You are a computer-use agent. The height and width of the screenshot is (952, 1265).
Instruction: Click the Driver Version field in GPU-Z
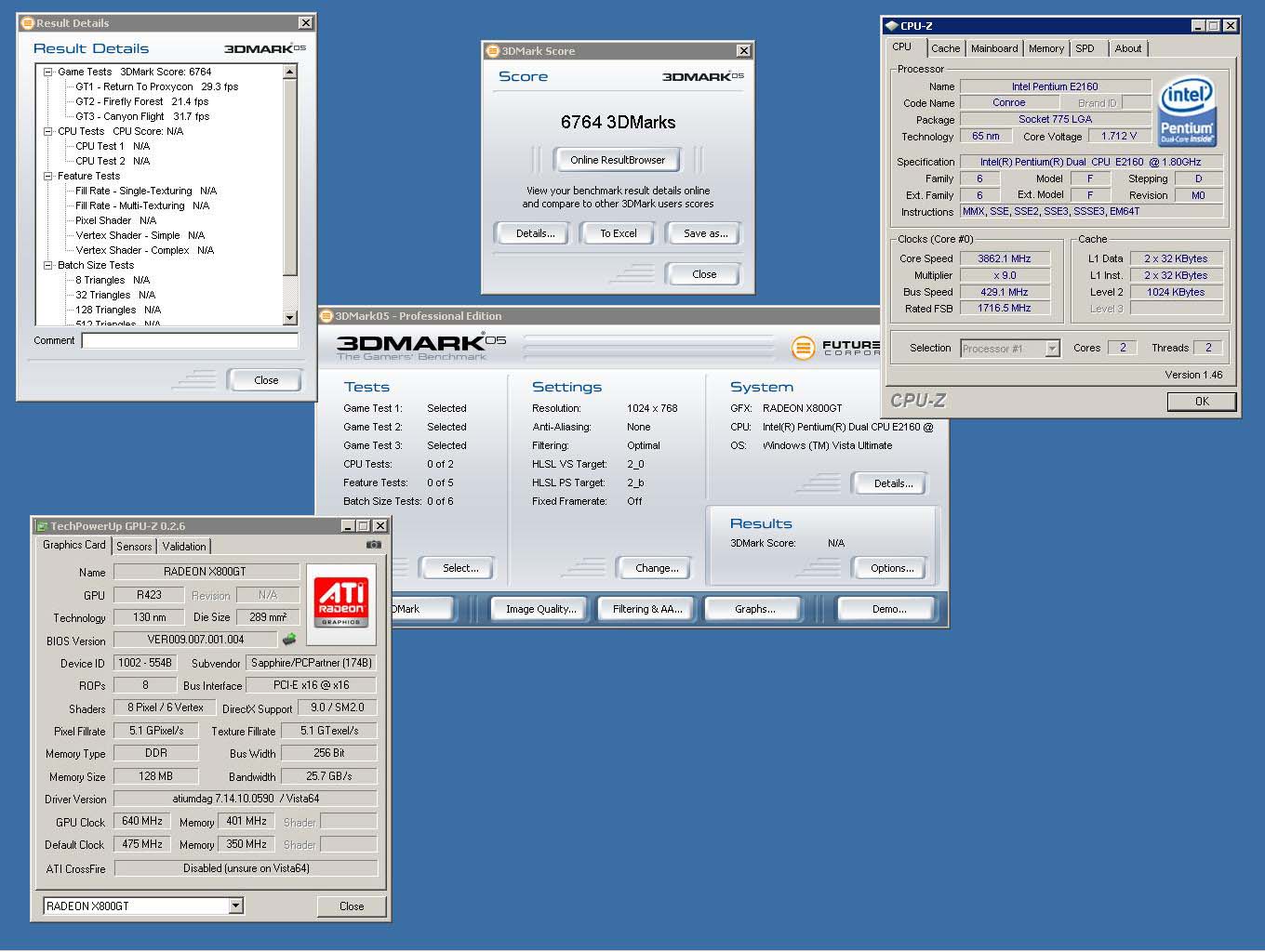tap(246, 799)
